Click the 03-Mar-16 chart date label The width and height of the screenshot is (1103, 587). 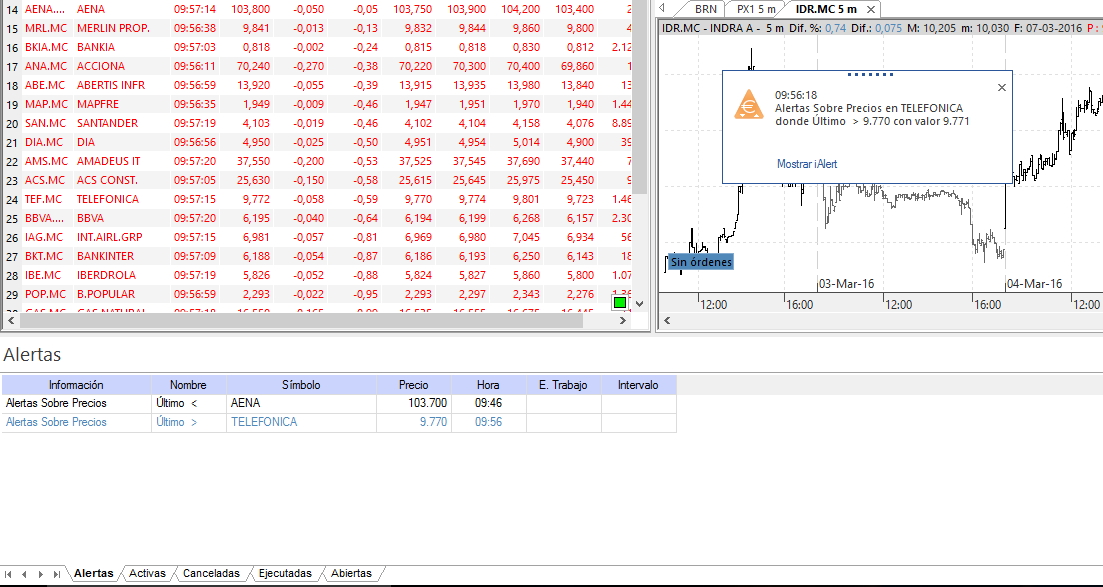point(847,284)
